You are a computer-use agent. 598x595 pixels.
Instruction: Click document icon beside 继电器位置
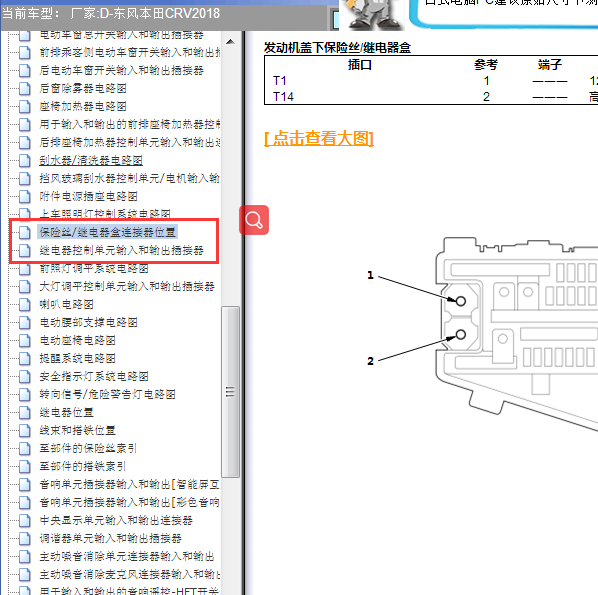24,412
